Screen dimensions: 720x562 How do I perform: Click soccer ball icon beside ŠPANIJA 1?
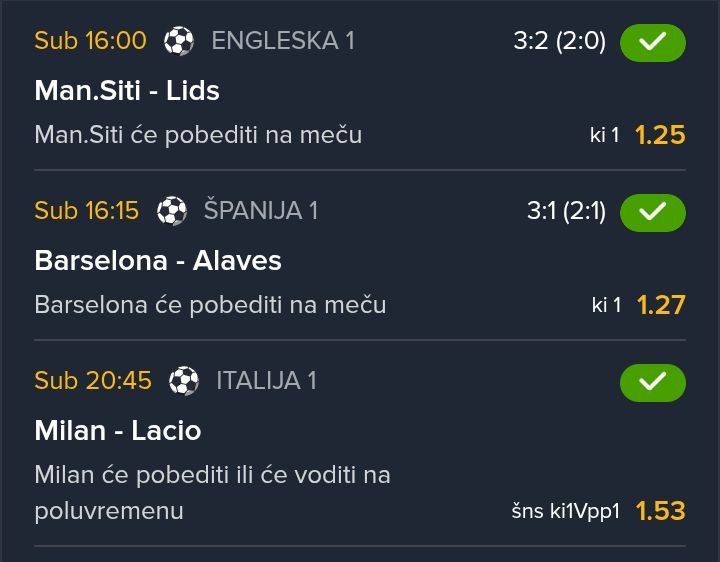172,211
